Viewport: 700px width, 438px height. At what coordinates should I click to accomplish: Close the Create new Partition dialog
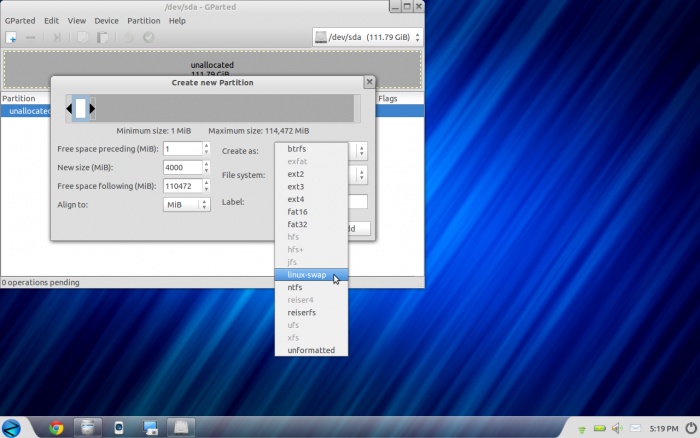pos(369,82)
